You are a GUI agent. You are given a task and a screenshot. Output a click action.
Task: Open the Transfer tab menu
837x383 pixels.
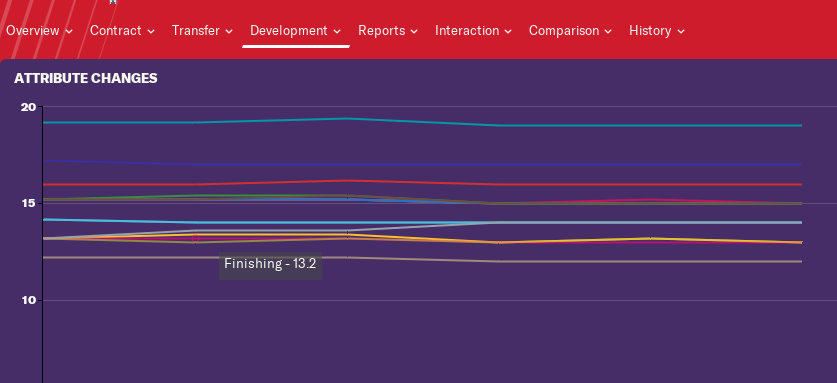point(202,31)
